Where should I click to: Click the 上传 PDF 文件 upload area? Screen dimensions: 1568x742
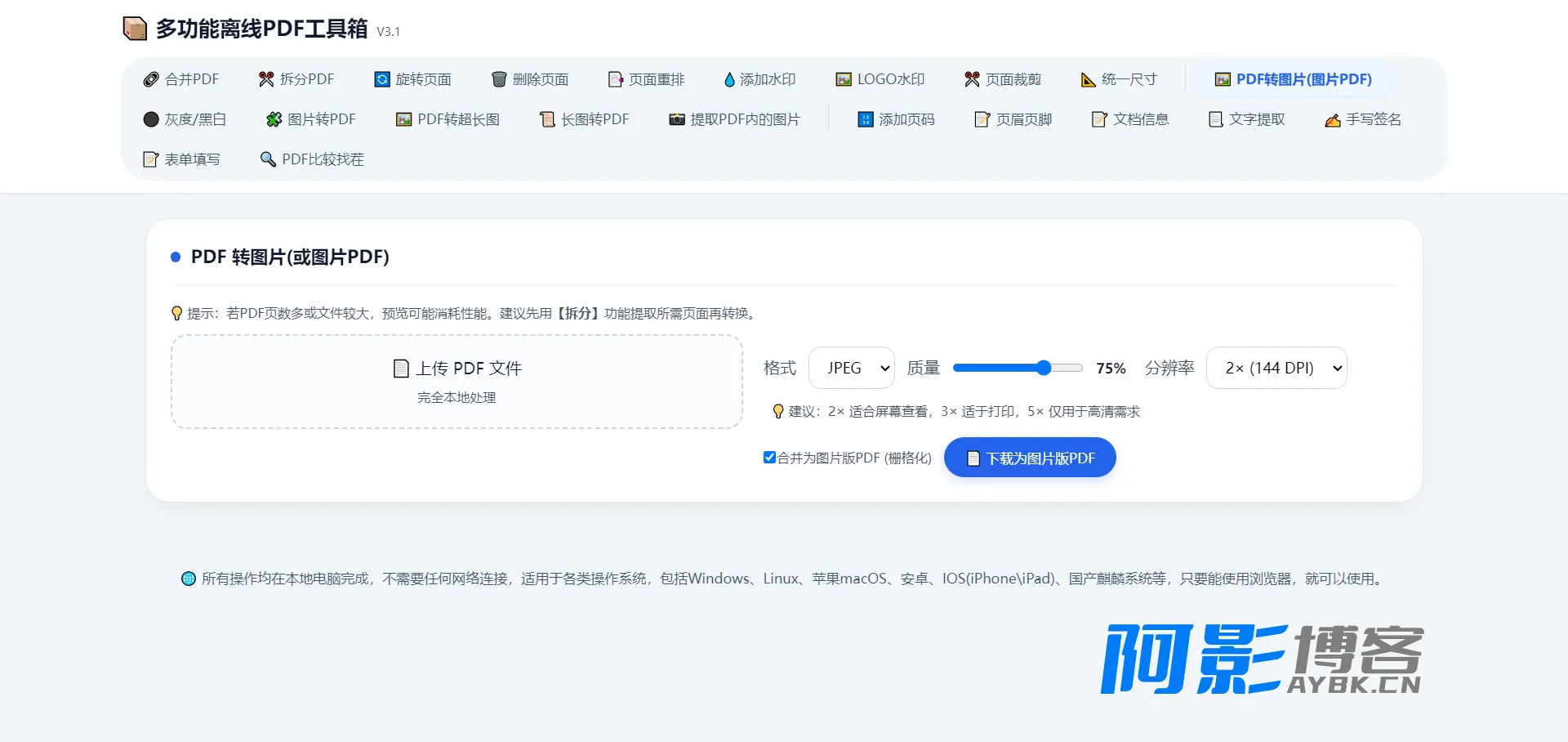click(457, 382)
